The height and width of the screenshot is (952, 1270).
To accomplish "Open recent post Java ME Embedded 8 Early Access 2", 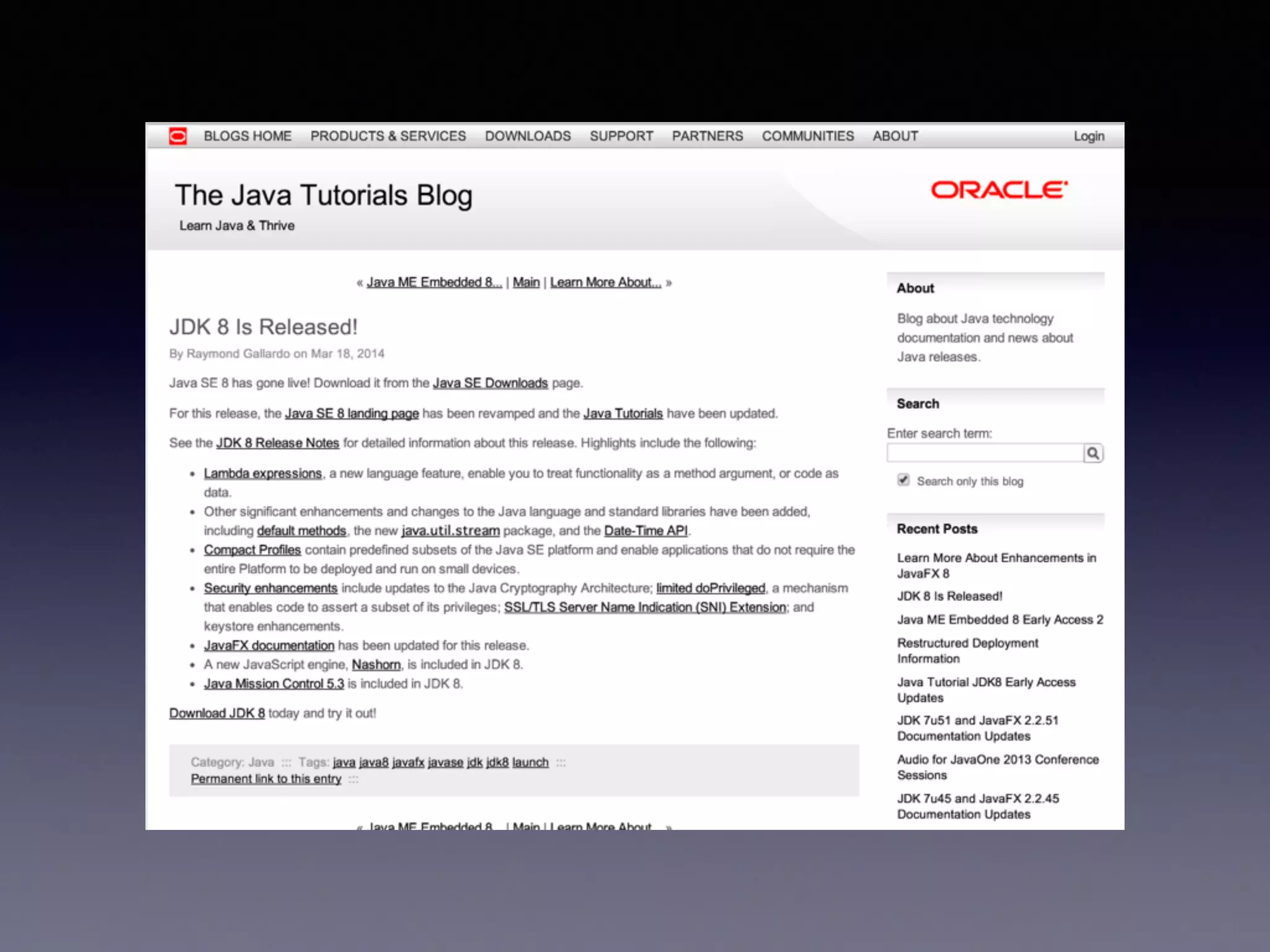I will (1000, 620).
